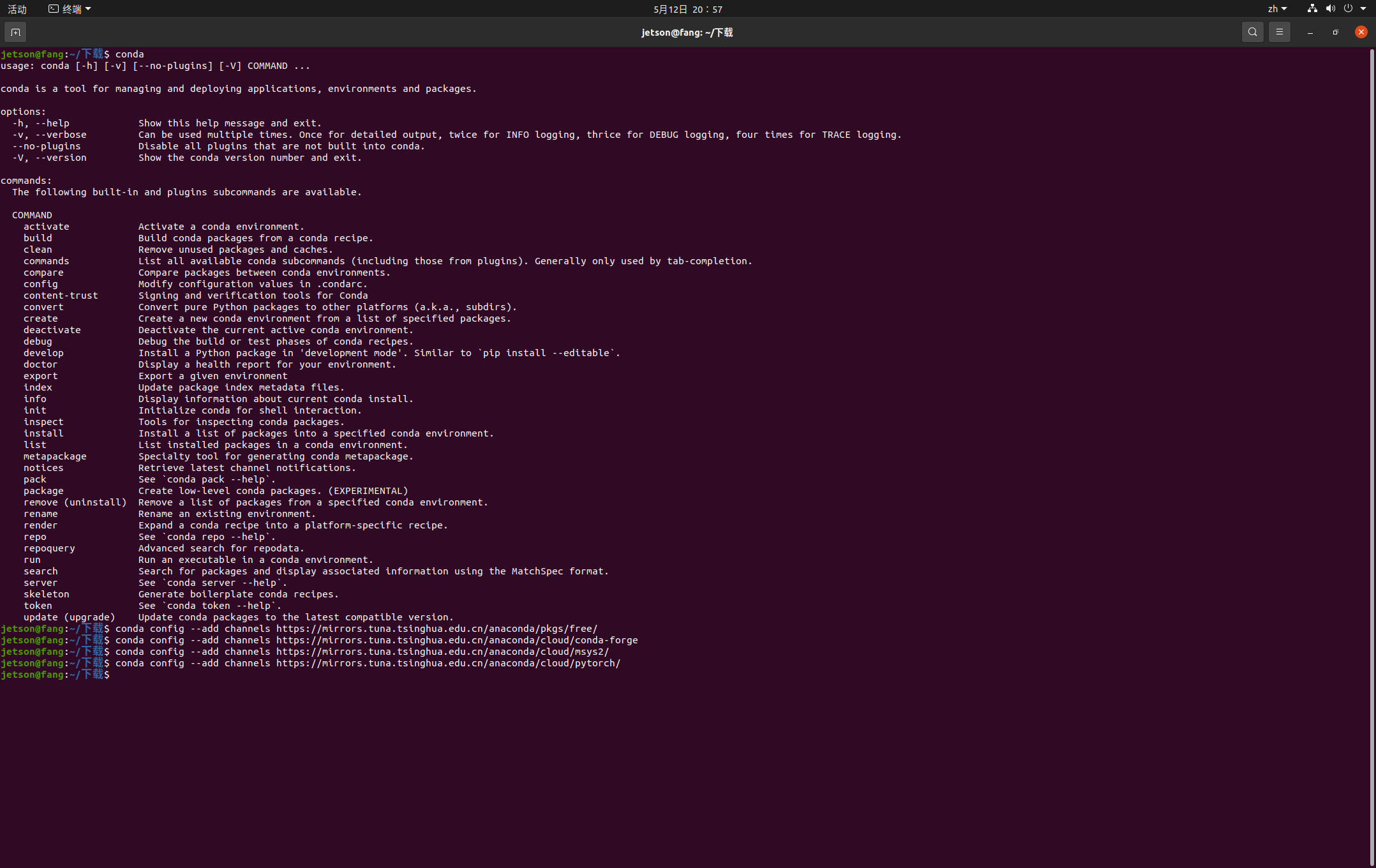This screenshot has height=868, width=1376.
Task: Open the terminal search tool
Action: [x=1252, y=32]
